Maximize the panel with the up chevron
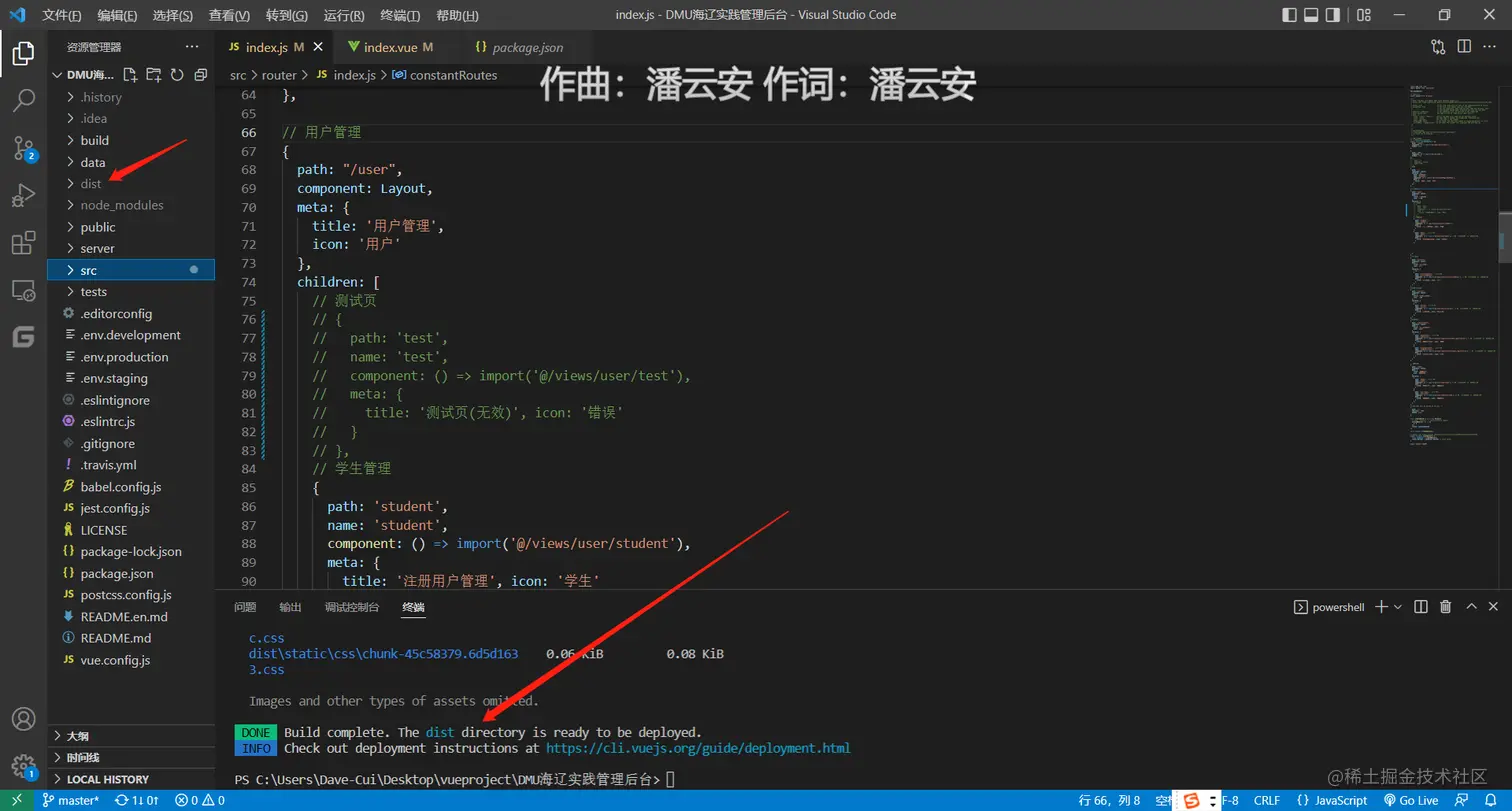The width and height of the screenshot is (1512, 811). click(1471, 607)
